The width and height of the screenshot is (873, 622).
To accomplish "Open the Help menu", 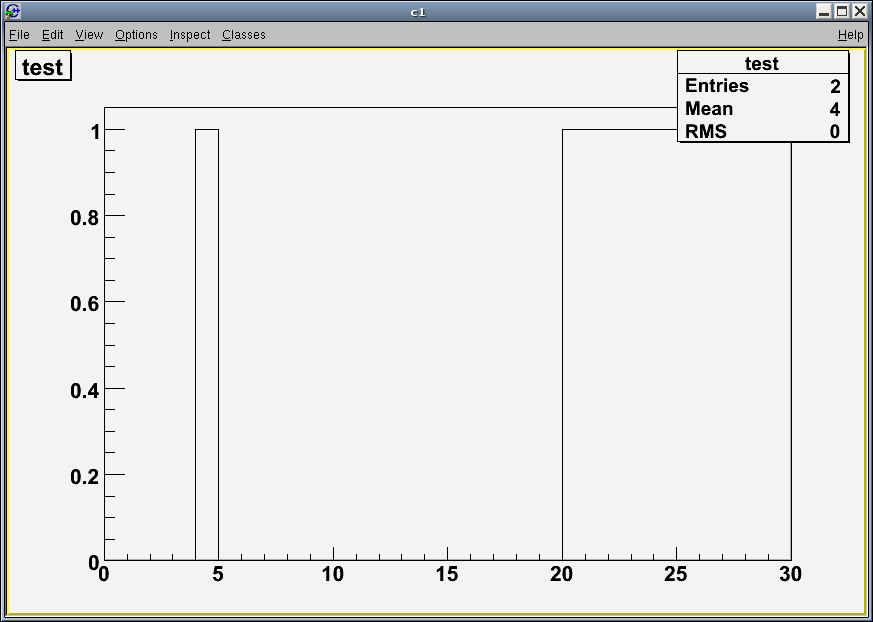I will pos(850,35).
